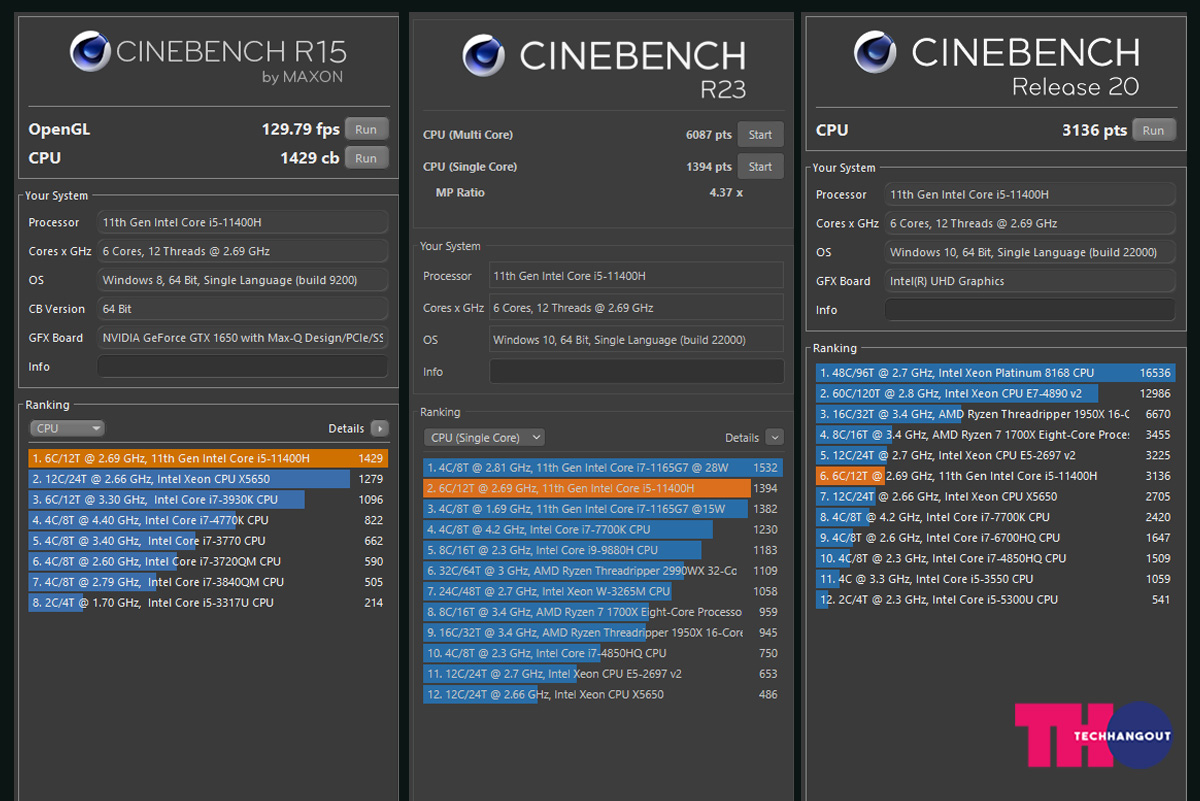Select the Core i7-3720QM ranking row
The height and width of the screenshot is (801, 1200).
click(208, 561)
